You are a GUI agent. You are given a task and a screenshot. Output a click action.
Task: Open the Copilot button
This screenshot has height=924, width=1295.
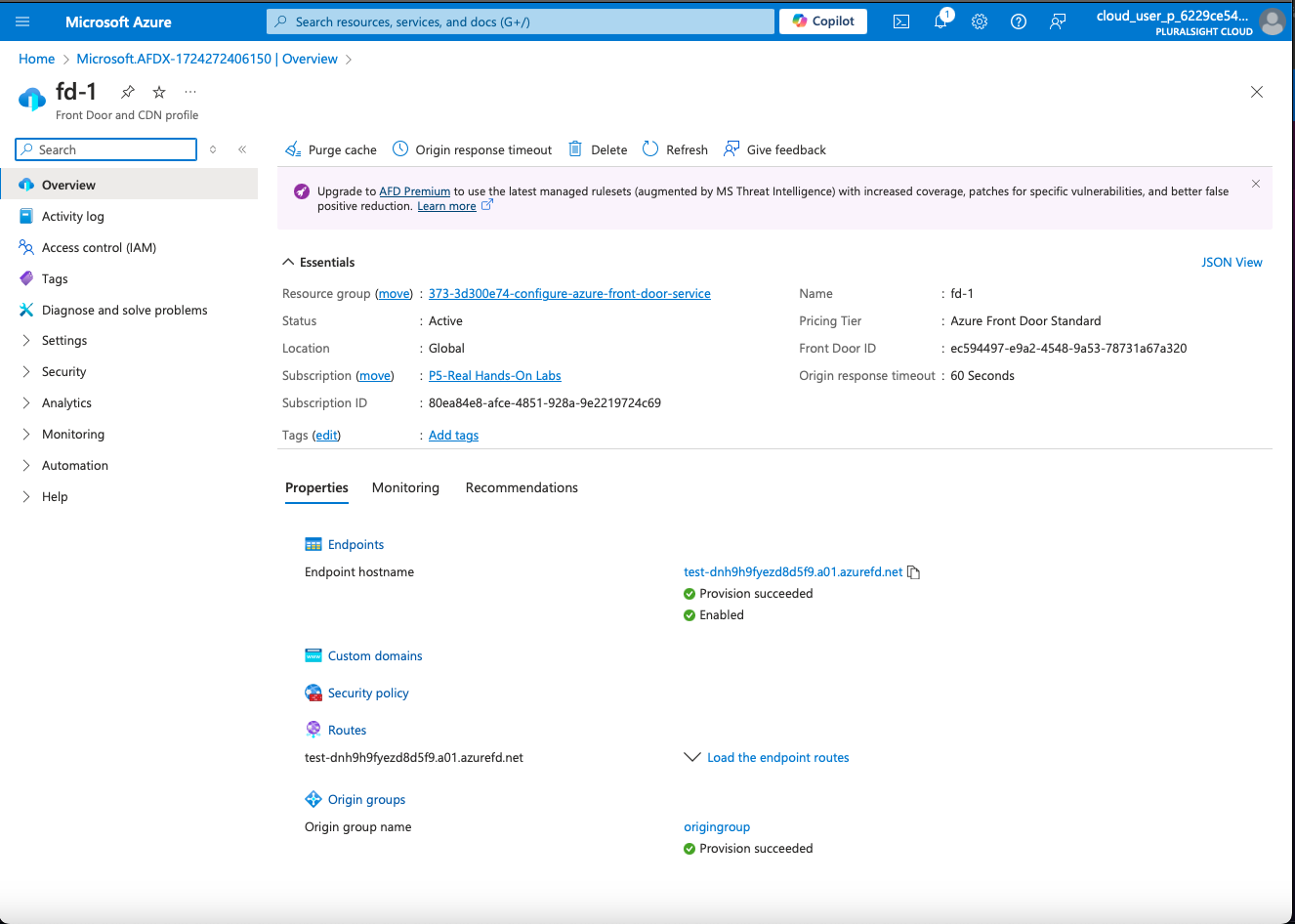coord(823,21)
